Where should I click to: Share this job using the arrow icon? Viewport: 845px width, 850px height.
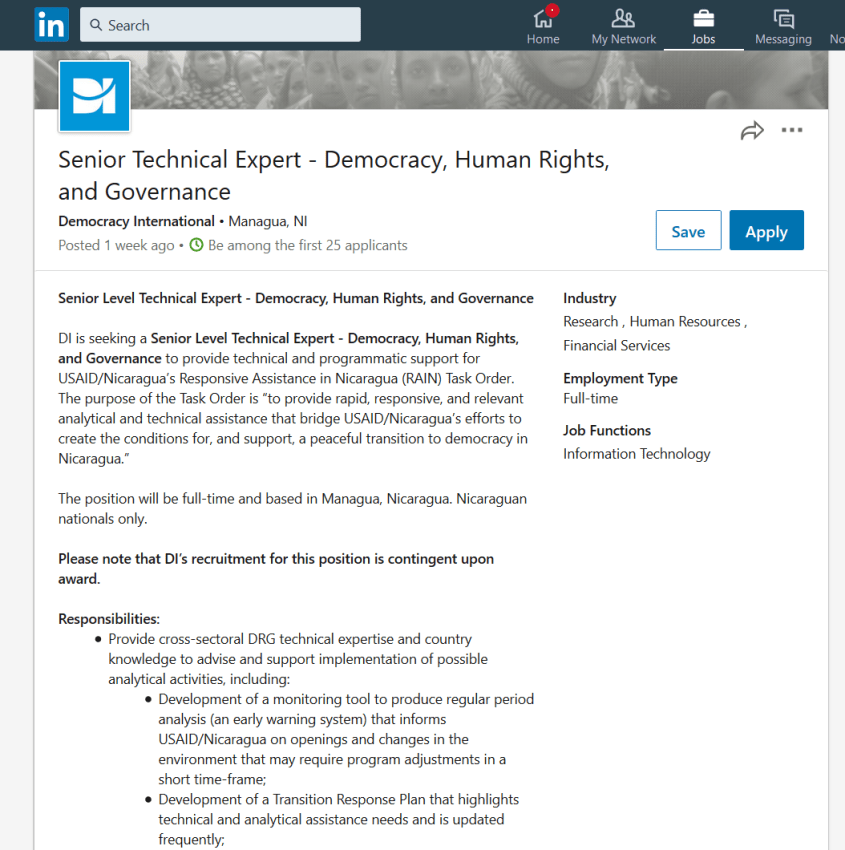click(x=752, y=131)
